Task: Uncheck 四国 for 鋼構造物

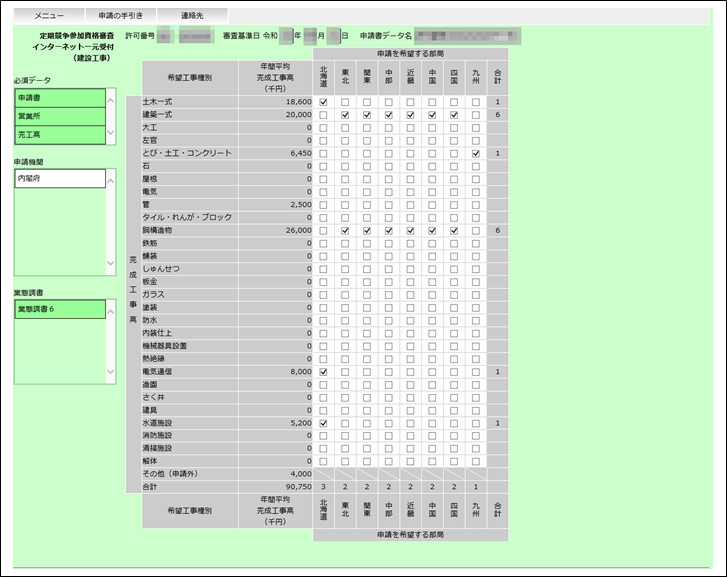Action: pyautogui.click(x=454, y=231)
